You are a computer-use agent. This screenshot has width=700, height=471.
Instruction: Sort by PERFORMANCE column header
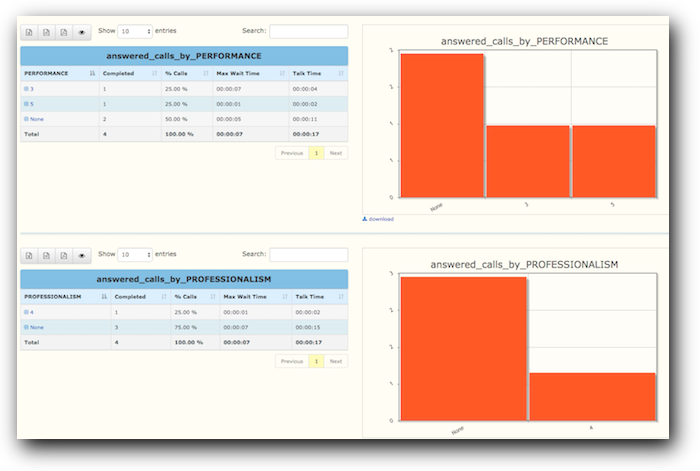click(60, 73)
